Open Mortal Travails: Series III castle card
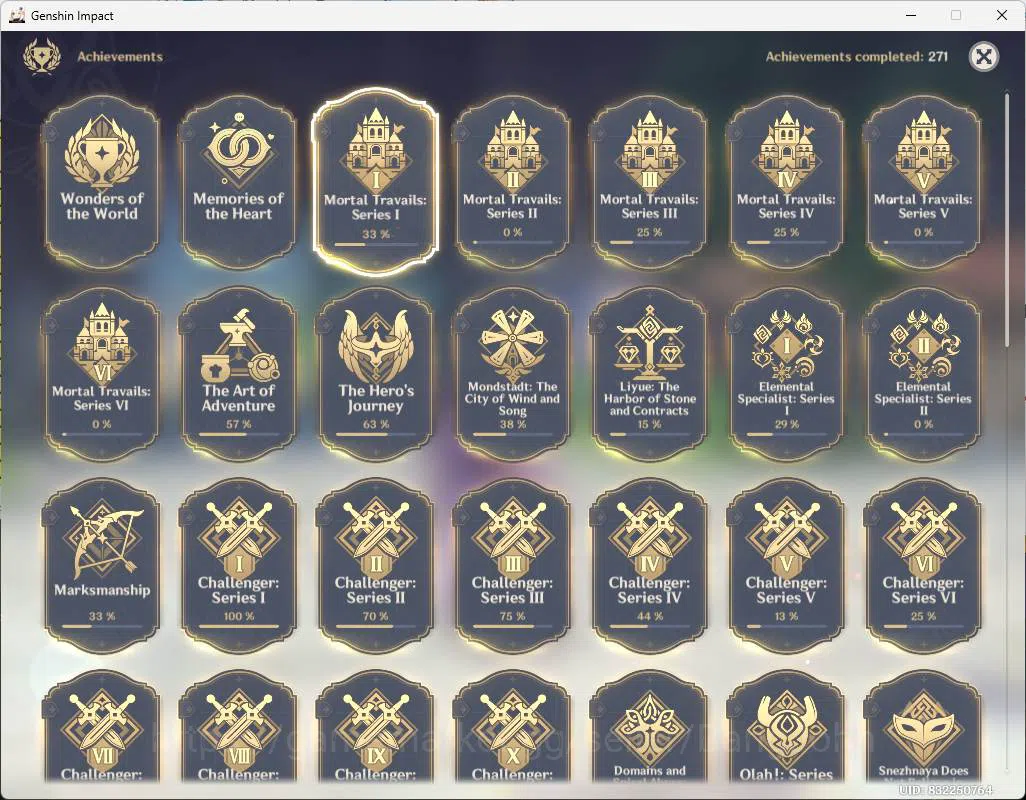Image resolution: width=1026 pixels, height=800 pixels. [x=649, y=181]
